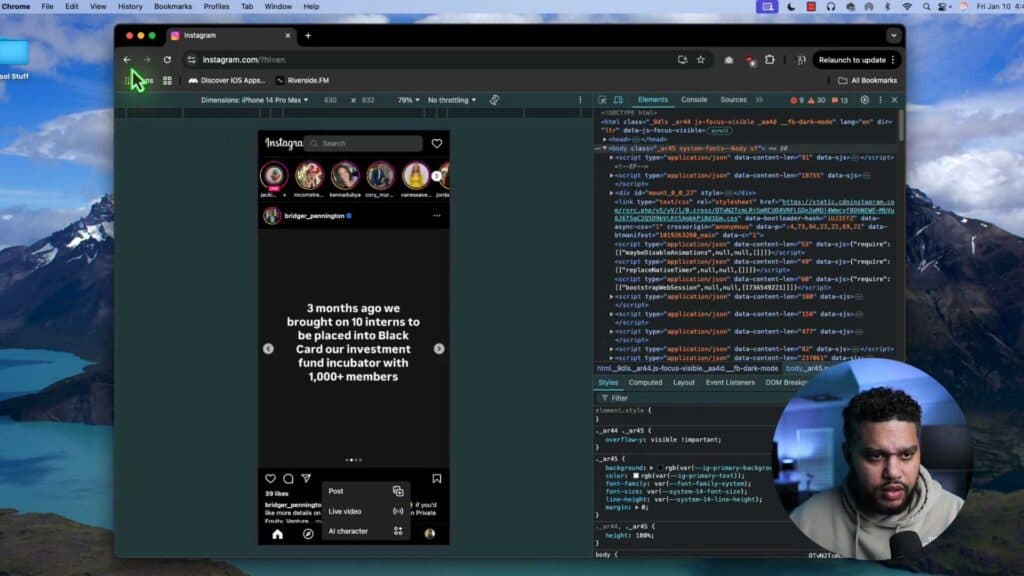The height and width of the screenshot is (576, 1024).
Task: Open the Event Listeners tab
Action: tap(730, 383)
